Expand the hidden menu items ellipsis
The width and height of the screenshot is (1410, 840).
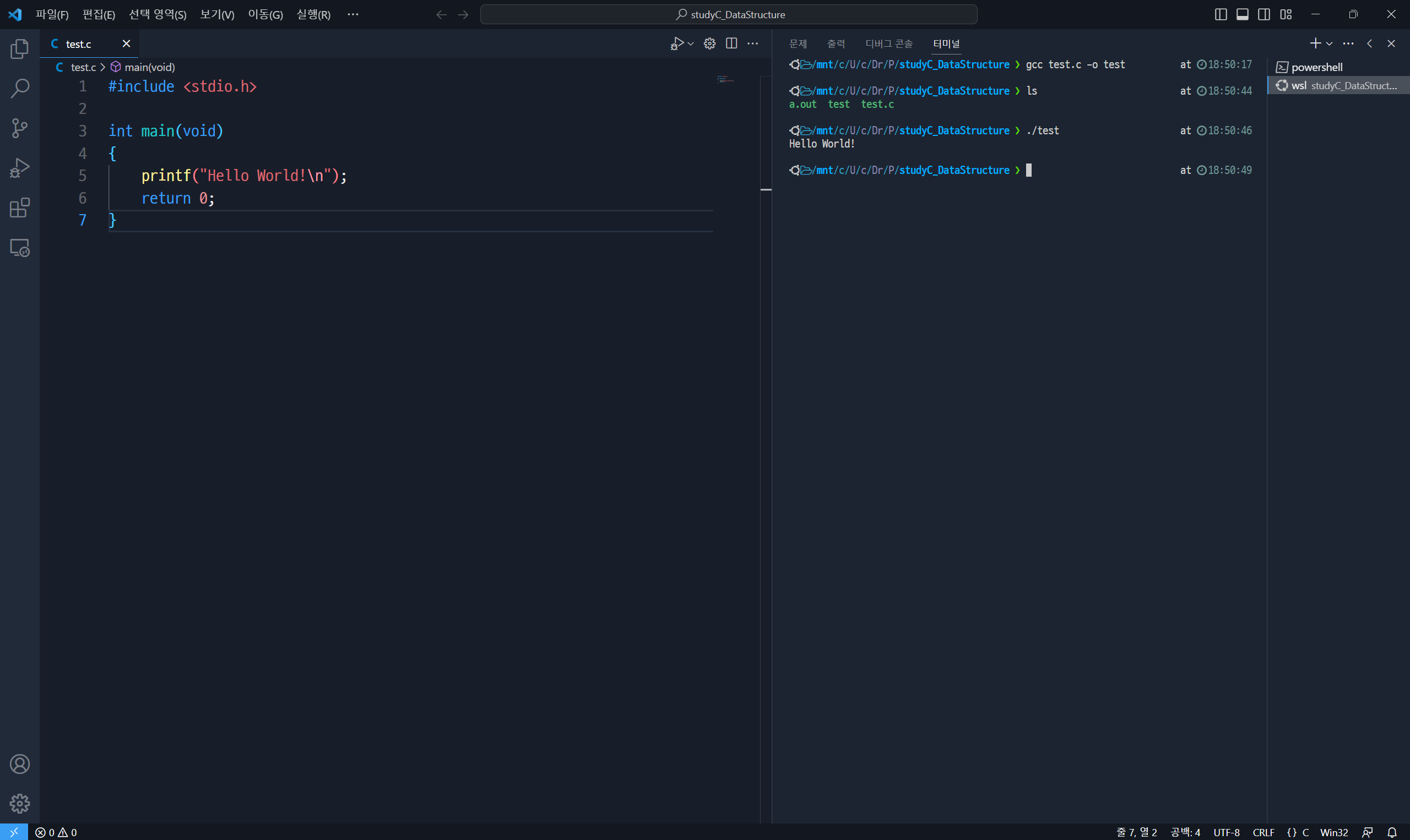[x=353, y=15]
